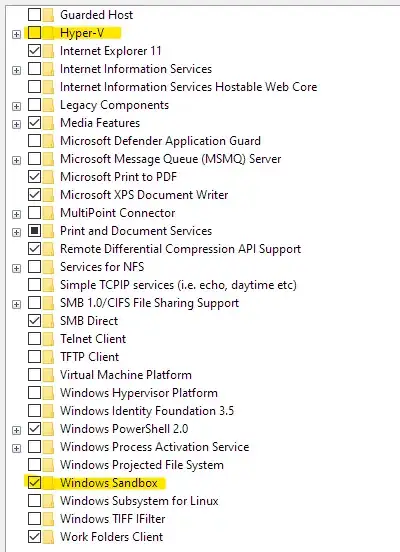Select Windows Subsystem for Linux label
This screenshot has height=552, width=400.
click(139, 501)
